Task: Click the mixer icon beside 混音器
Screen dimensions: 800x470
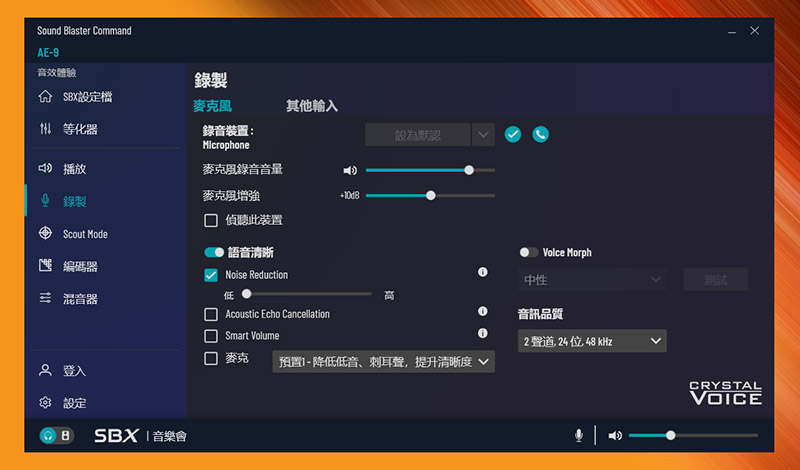Action: point(45,298)
